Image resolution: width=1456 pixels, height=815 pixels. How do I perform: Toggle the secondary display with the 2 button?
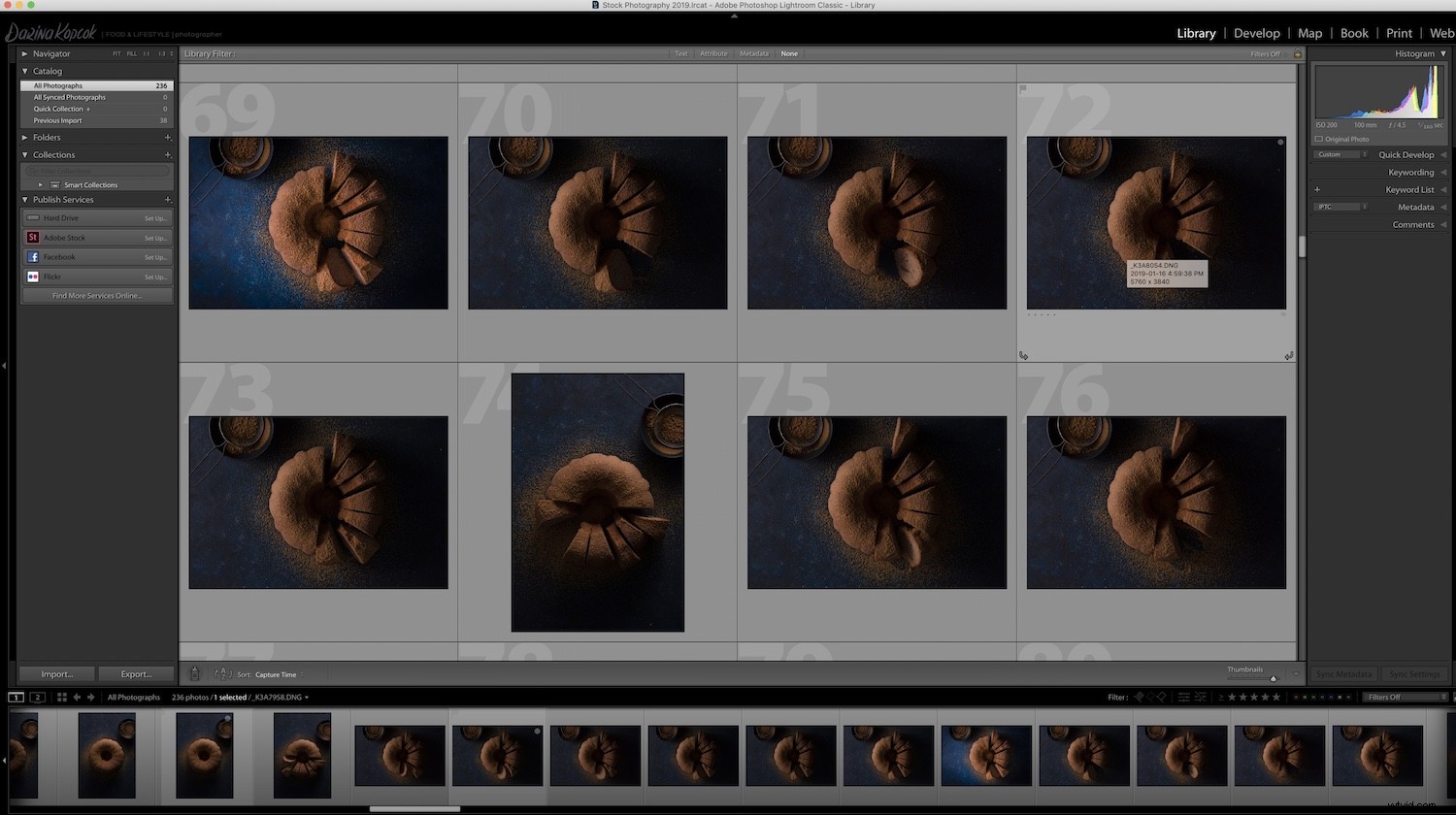point(38,697)
